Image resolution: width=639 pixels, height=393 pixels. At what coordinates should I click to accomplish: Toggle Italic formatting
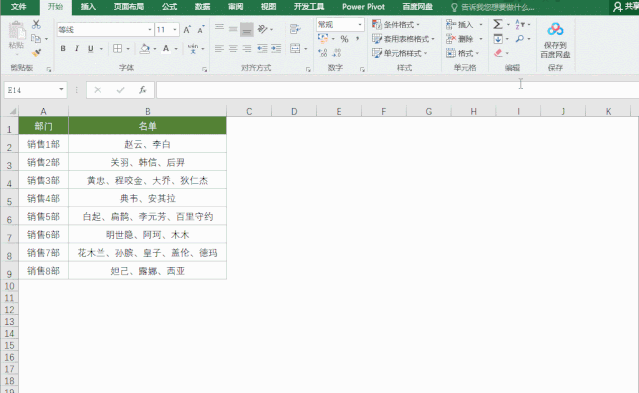[77, 49]
